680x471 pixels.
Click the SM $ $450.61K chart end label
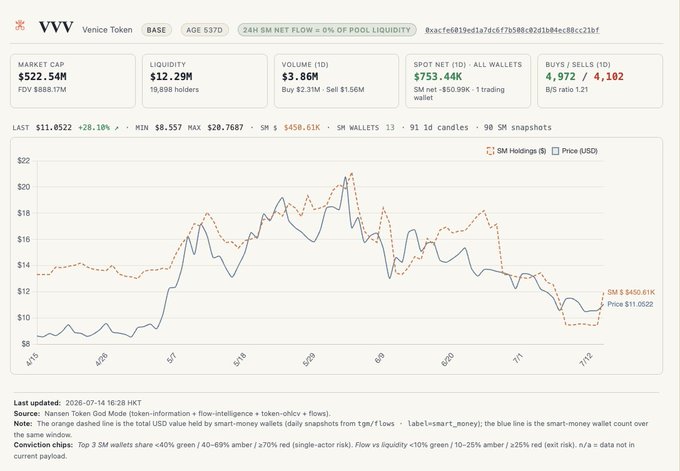click(x=631, y=292)
